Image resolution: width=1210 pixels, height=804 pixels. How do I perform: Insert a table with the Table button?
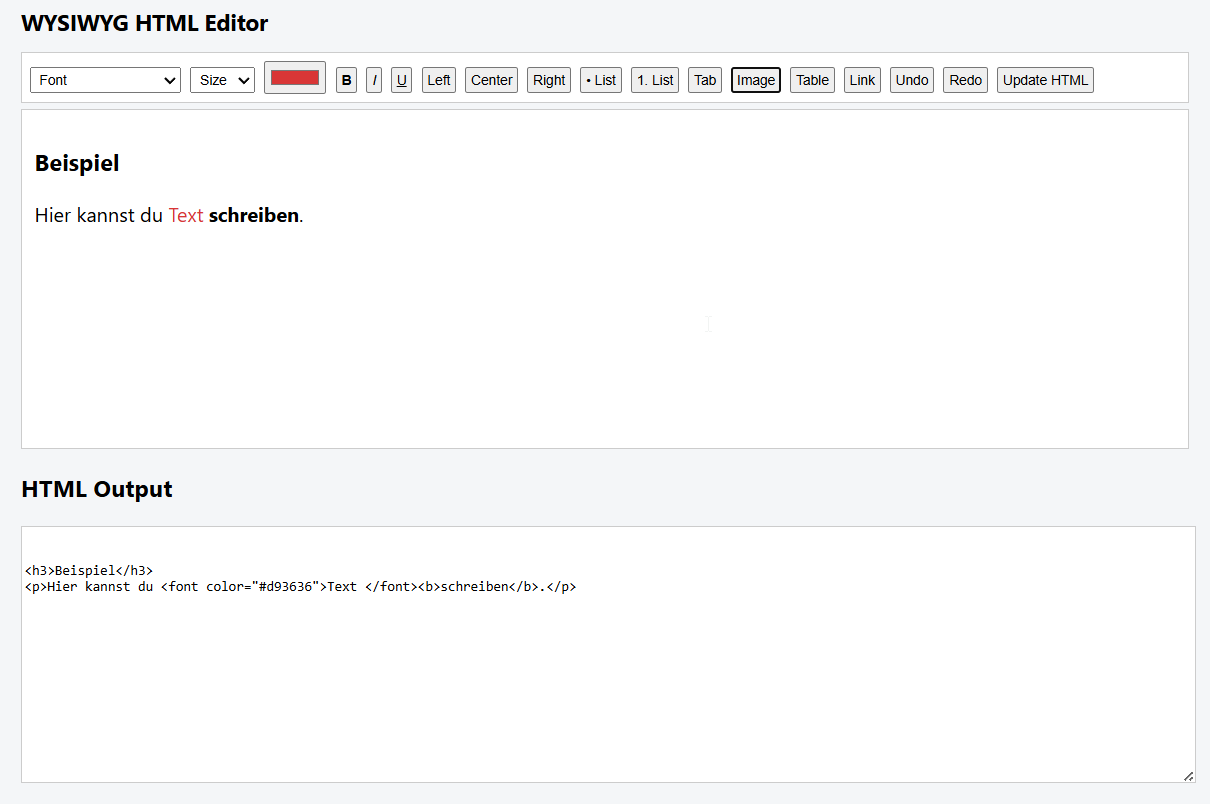tap(812, 80)
